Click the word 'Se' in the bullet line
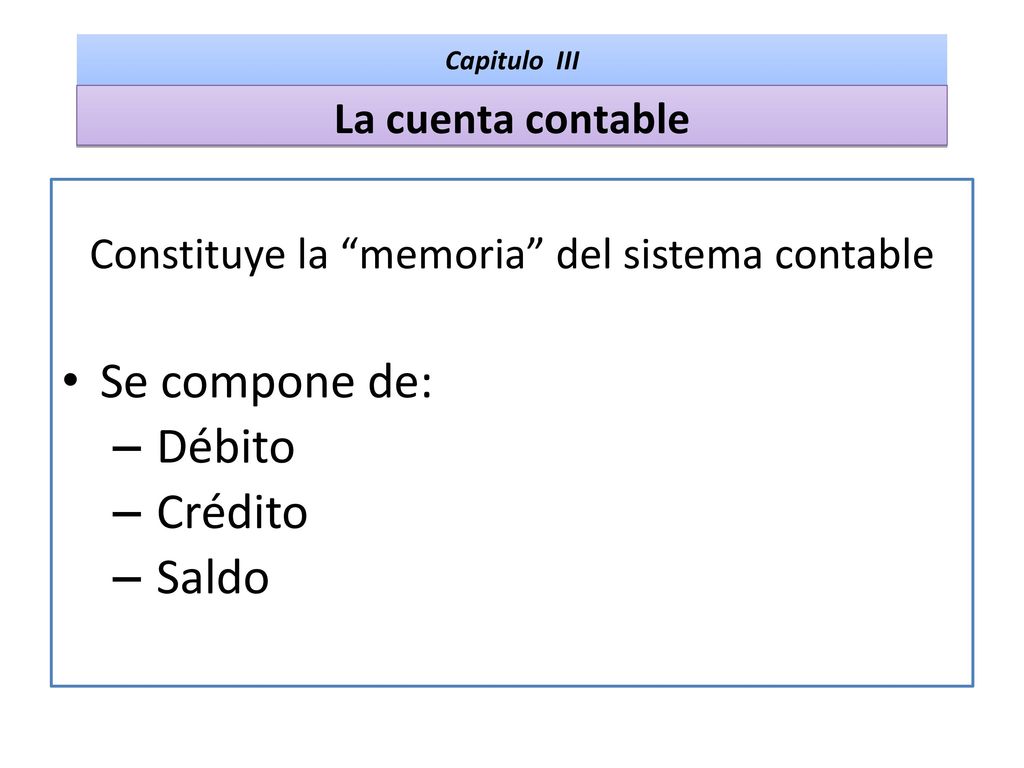 point(123,381)
